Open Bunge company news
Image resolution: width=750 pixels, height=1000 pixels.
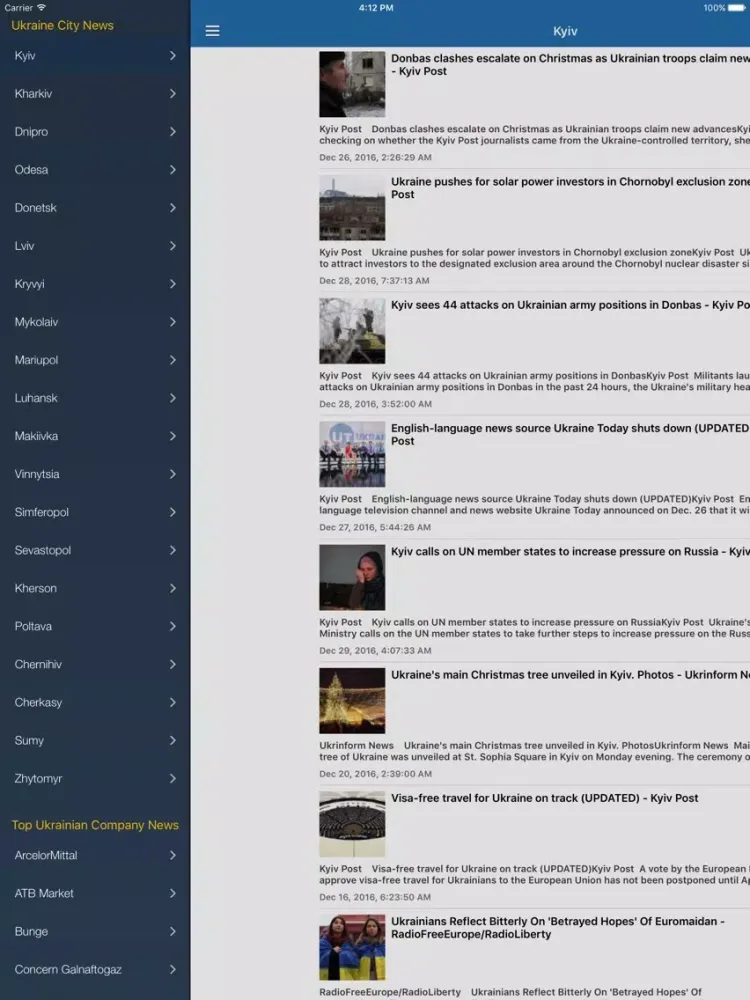(x=95, y=931)
